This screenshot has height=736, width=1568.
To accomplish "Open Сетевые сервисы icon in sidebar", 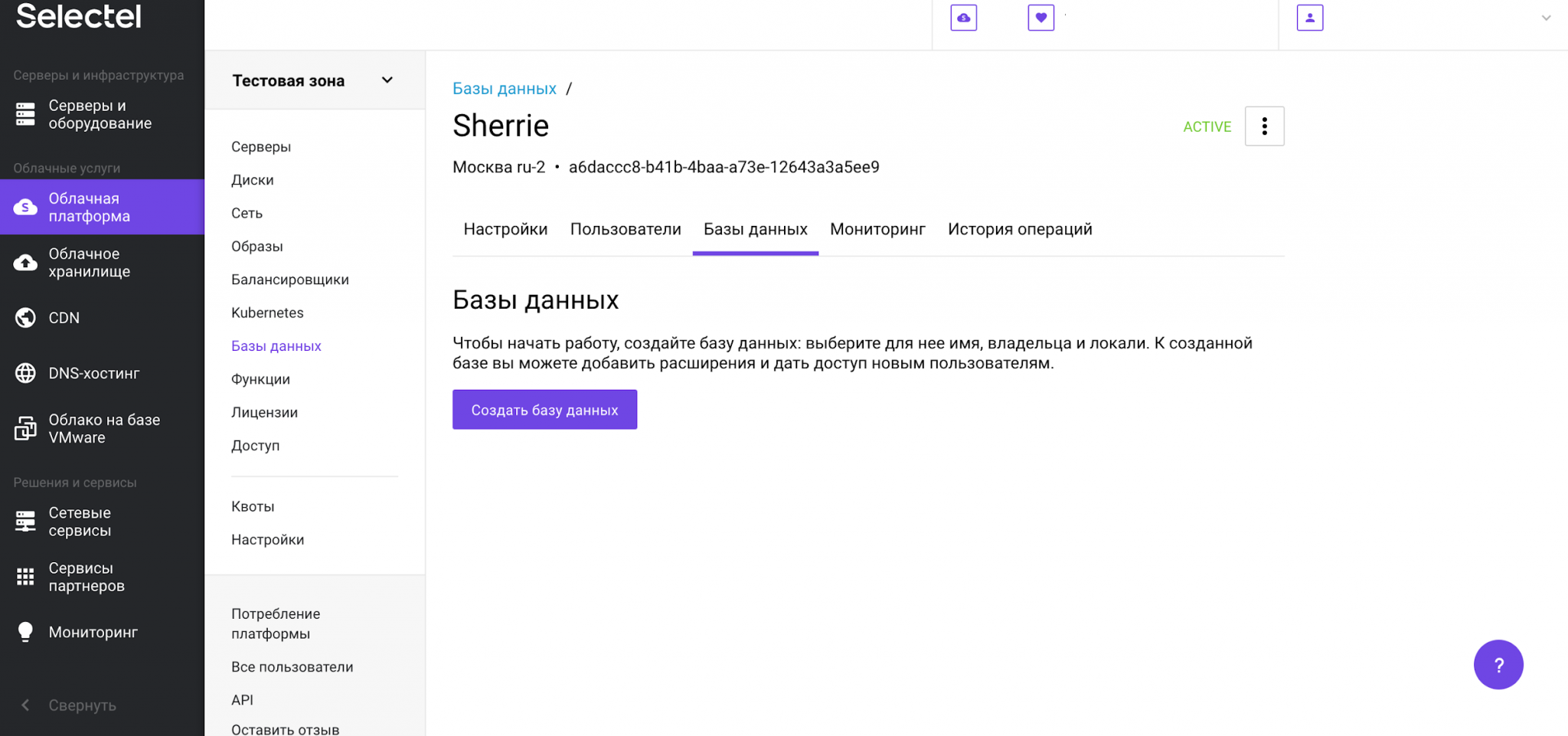I will point(25,522).
